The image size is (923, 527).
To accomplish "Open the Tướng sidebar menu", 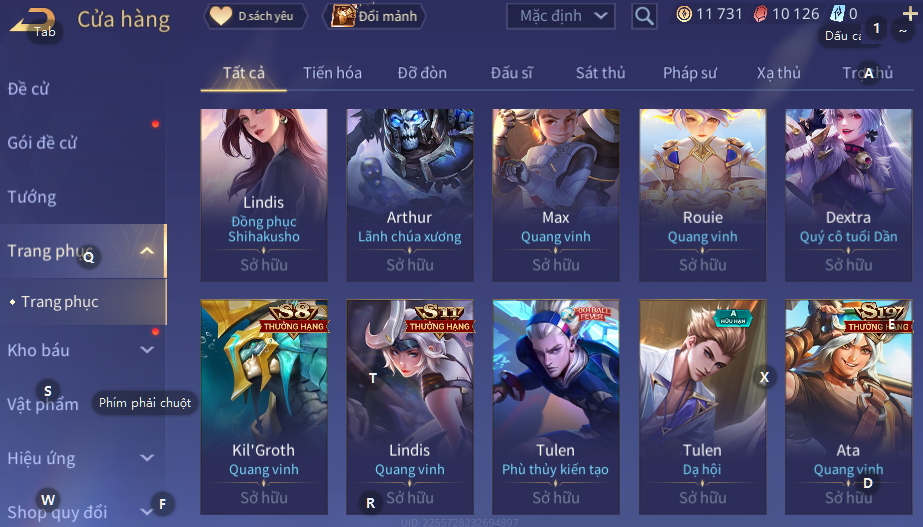I will pos(32,197).
